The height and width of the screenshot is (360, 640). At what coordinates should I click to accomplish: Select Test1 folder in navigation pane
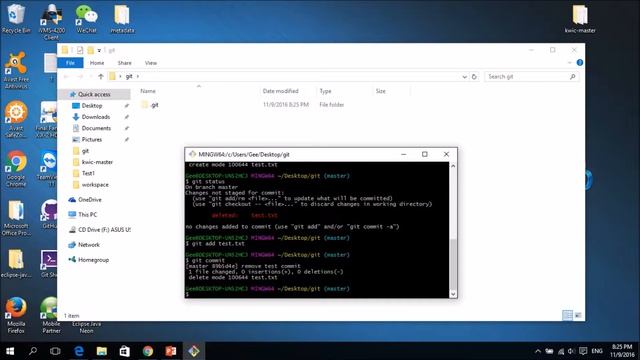88,173
